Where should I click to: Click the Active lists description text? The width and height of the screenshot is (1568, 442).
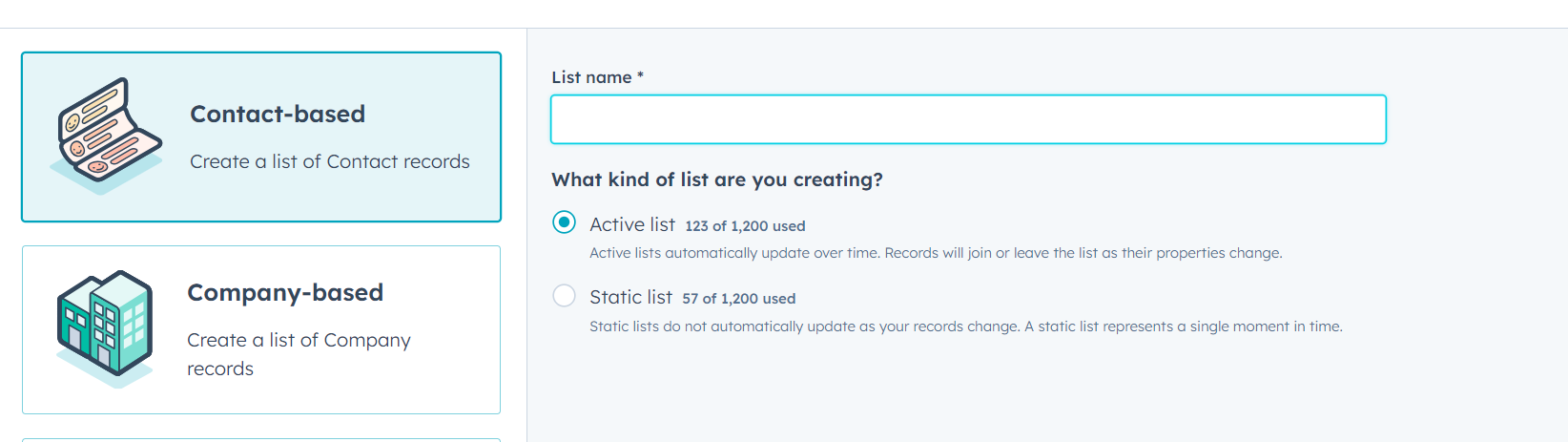pos(936,253)
